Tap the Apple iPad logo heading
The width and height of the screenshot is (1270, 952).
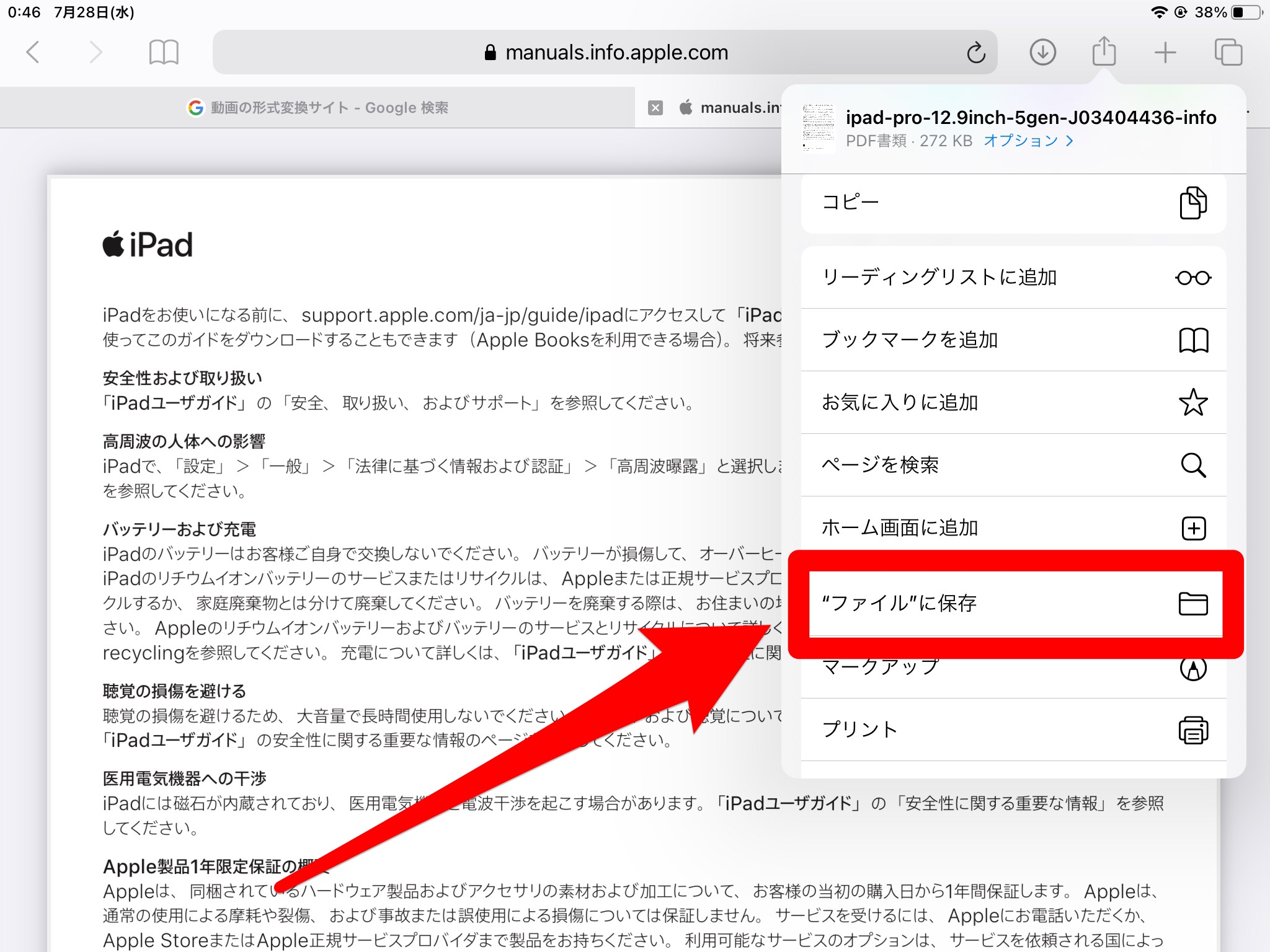148,245
